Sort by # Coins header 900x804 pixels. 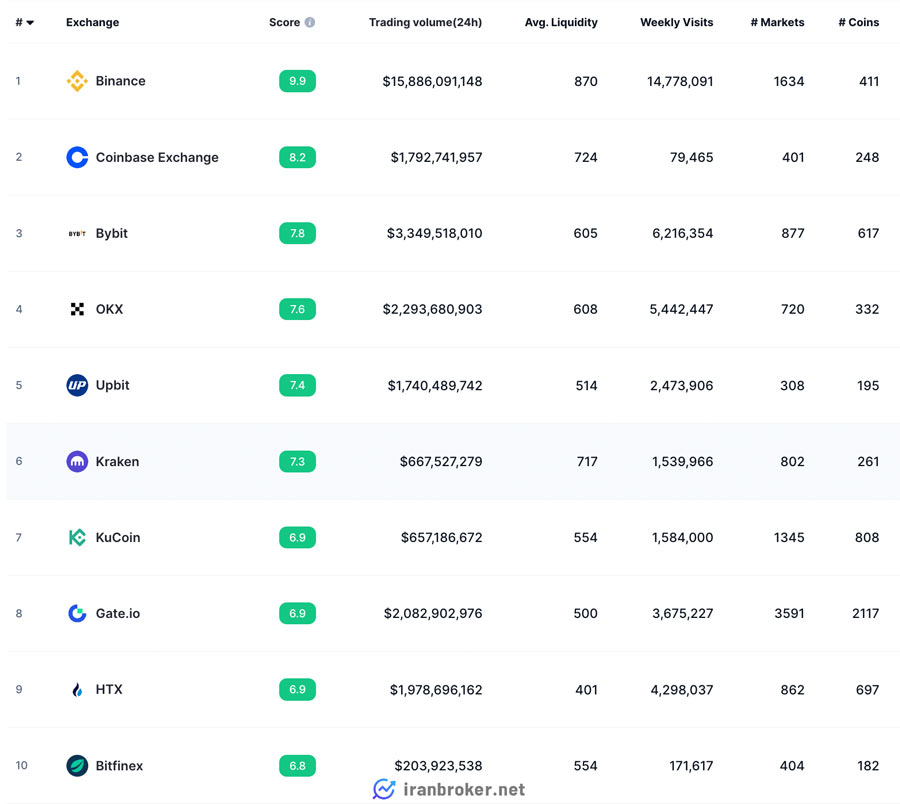click(859, 22)
